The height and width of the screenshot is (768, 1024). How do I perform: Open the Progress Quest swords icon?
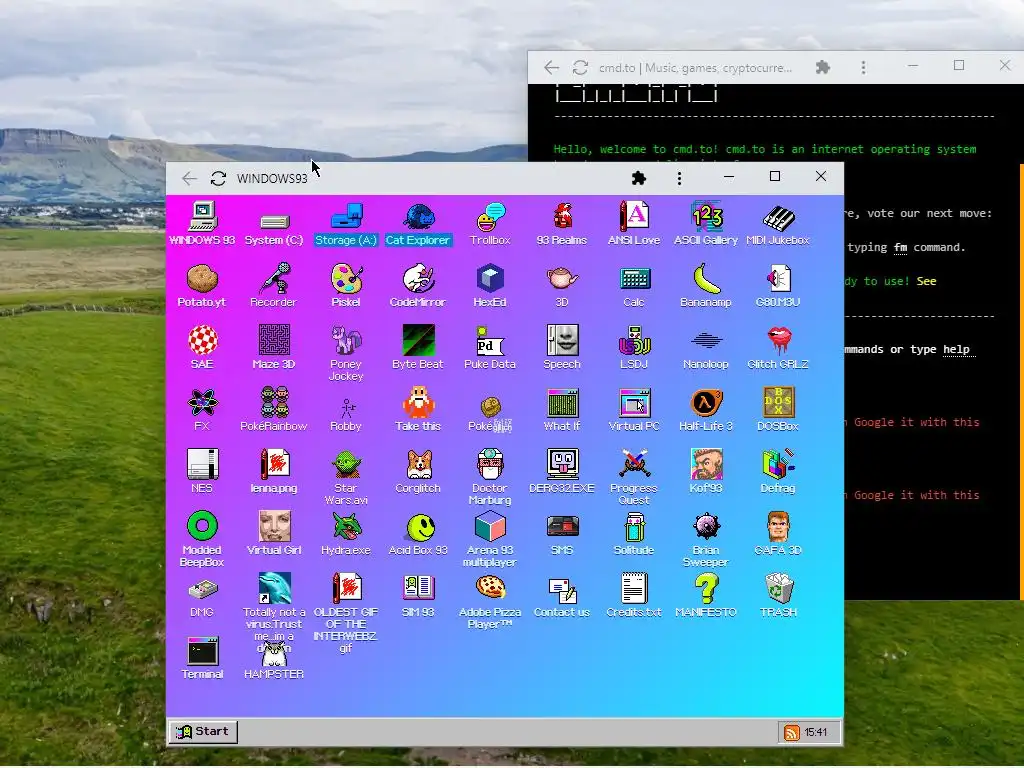[634, 465]
